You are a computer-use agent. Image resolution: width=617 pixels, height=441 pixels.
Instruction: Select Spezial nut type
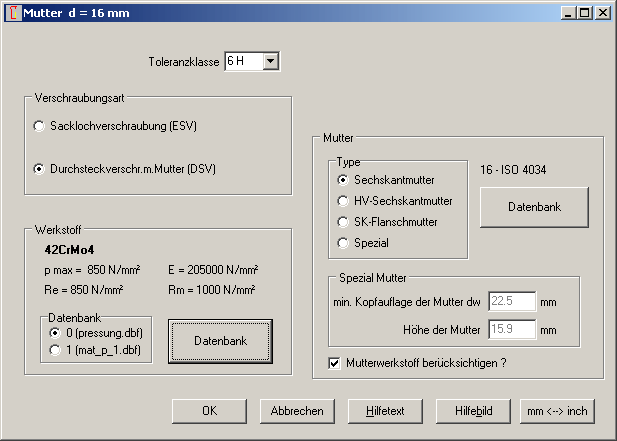click(344, 243)
